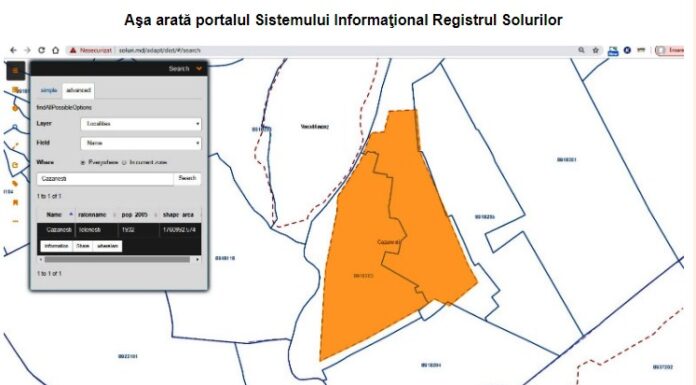Click the Cazanesti search text field
Viewport: 696px width, 385px height.
point(105,179)
